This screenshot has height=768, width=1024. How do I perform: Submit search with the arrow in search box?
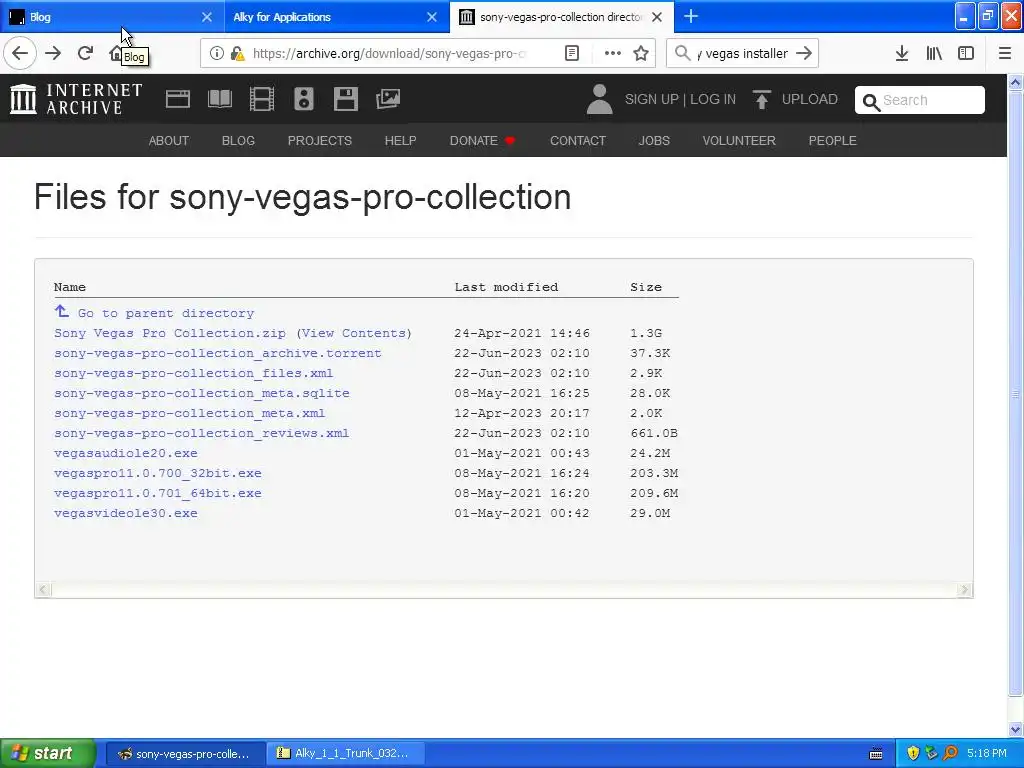click(804, 53)
